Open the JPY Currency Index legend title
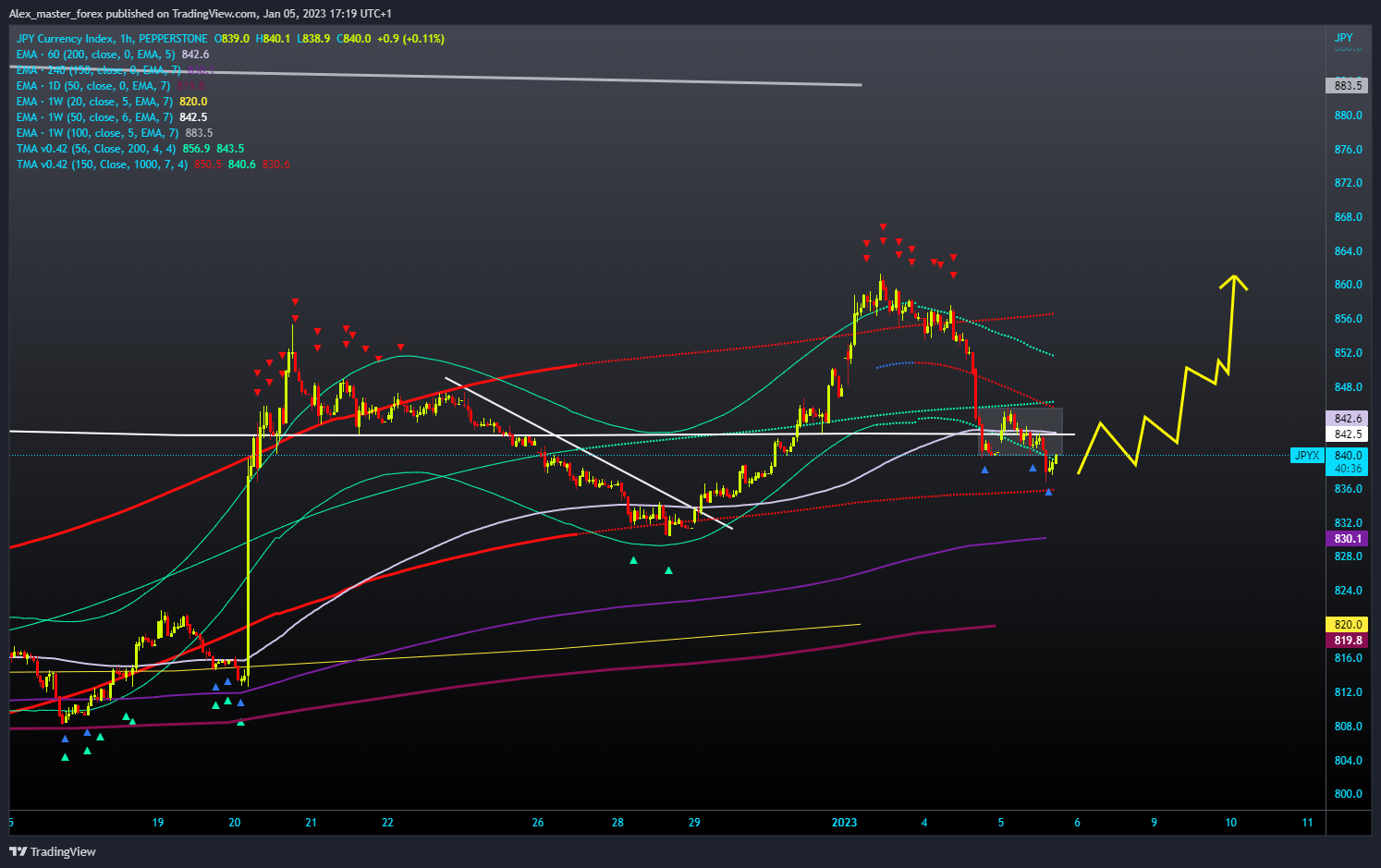This screenshot has width=1381, height=868. (112, 39)
